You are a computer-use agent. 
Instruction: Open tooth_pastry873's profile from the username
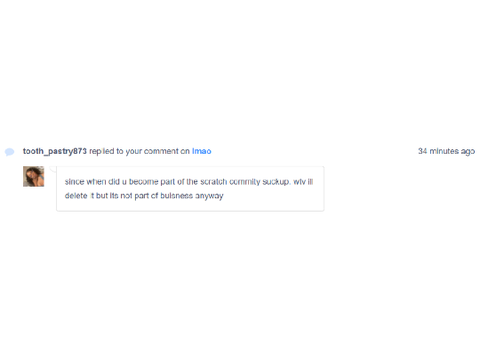pyautogui.click(x=55, y=151)
